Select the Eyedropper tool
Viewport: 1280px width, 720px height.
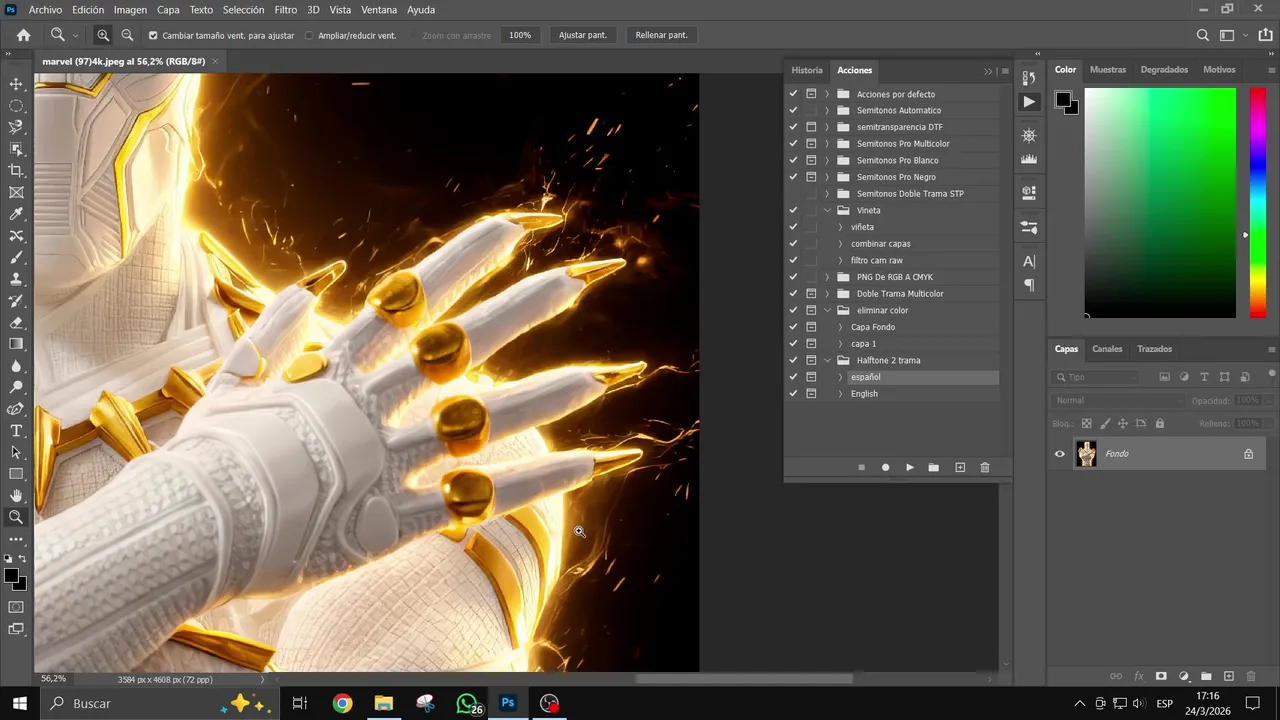(x=16, y=214)
